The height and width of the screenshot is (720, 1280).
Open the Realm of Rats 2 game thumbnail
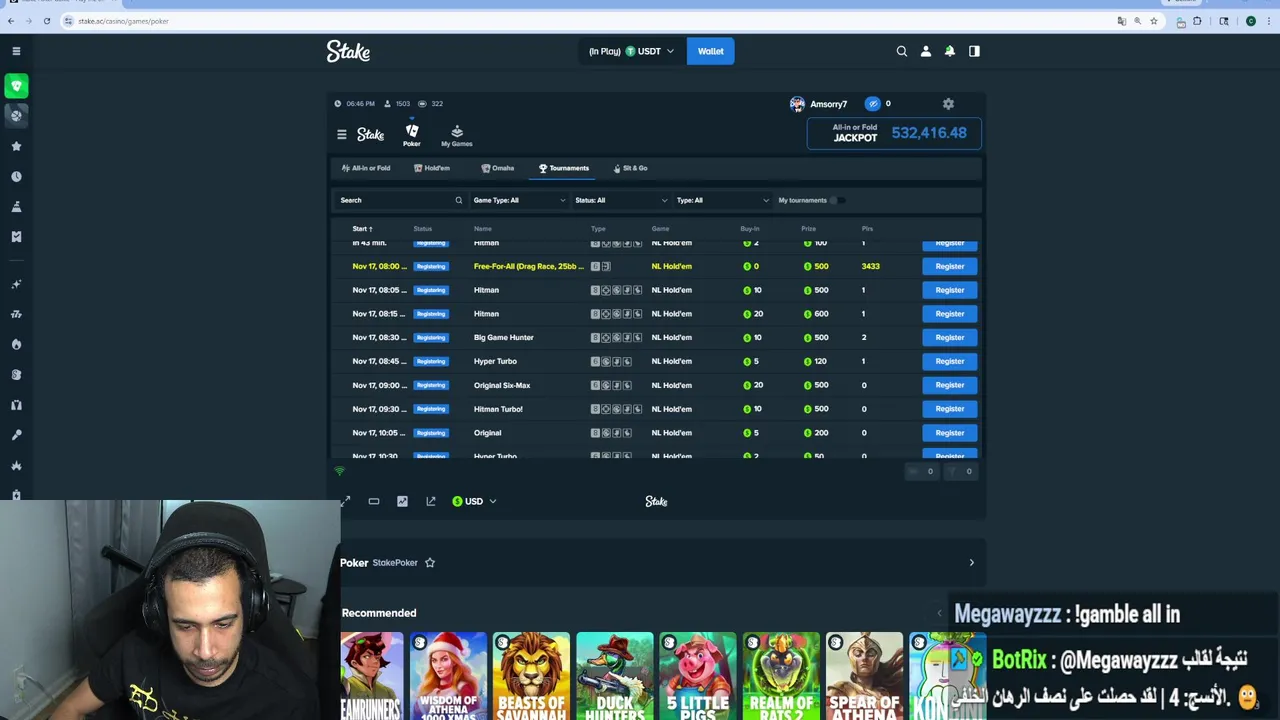(781, 676)
